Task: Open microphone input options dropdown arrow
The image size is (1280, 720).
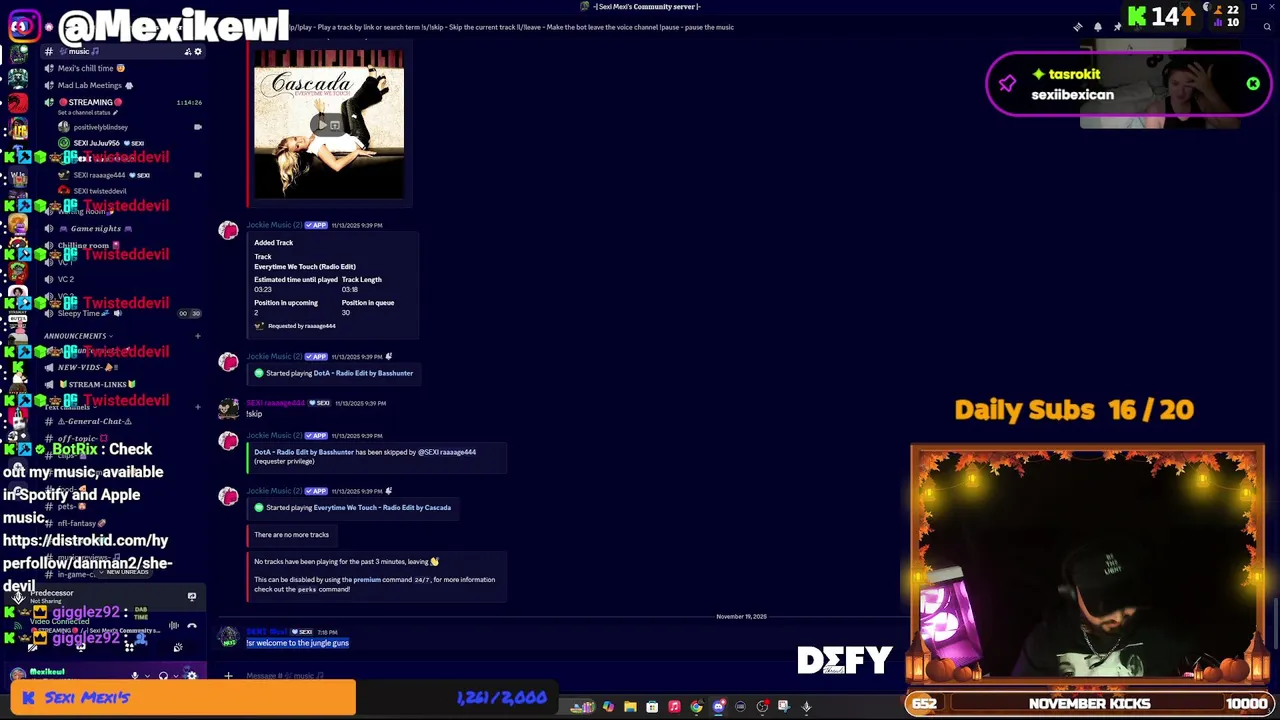Action: click(147, 676)
